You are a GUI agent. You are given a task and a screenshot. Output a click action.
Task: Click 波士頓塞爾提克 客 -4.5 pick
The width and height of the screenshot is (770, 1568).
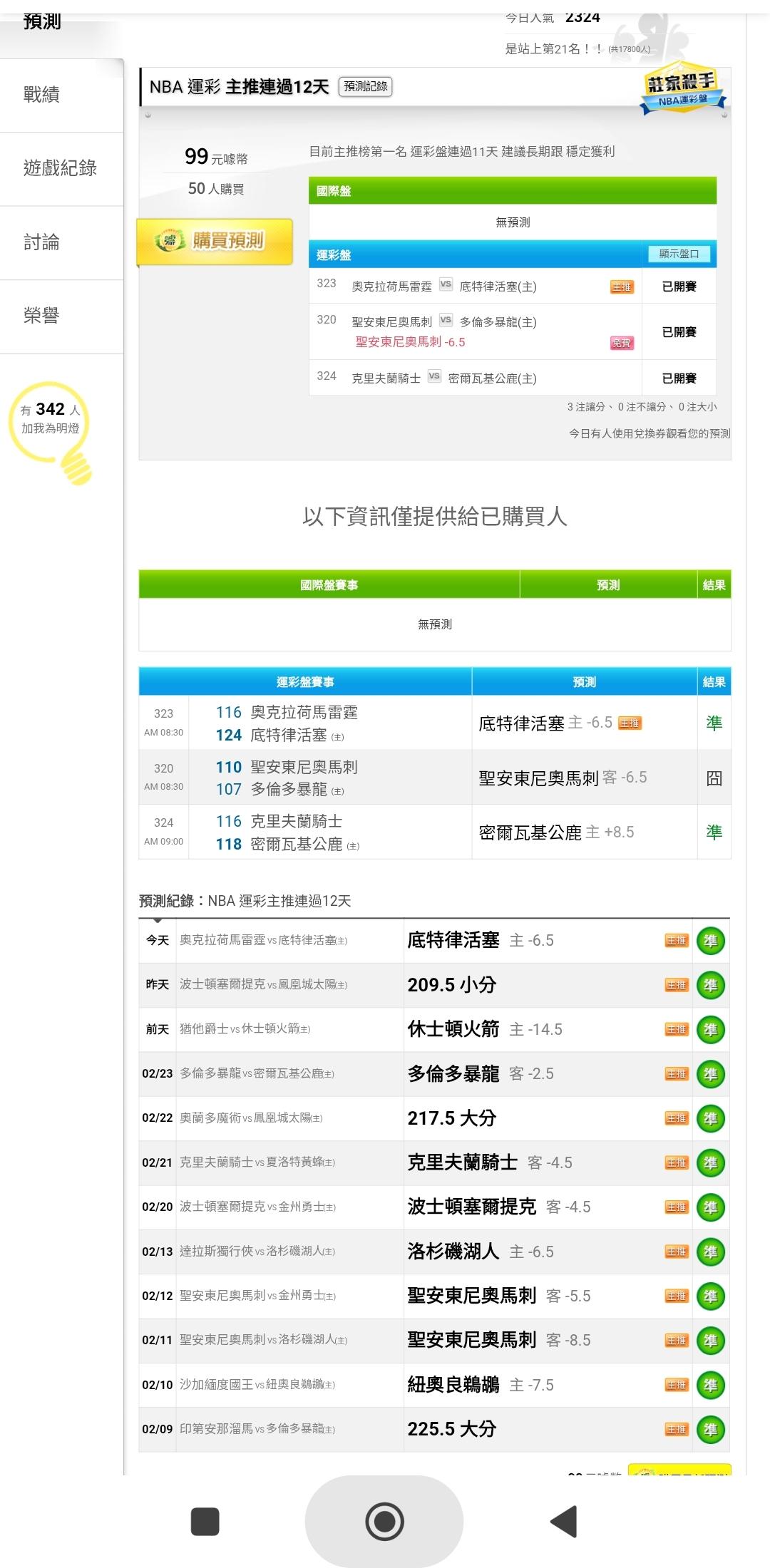point(499,1207)
